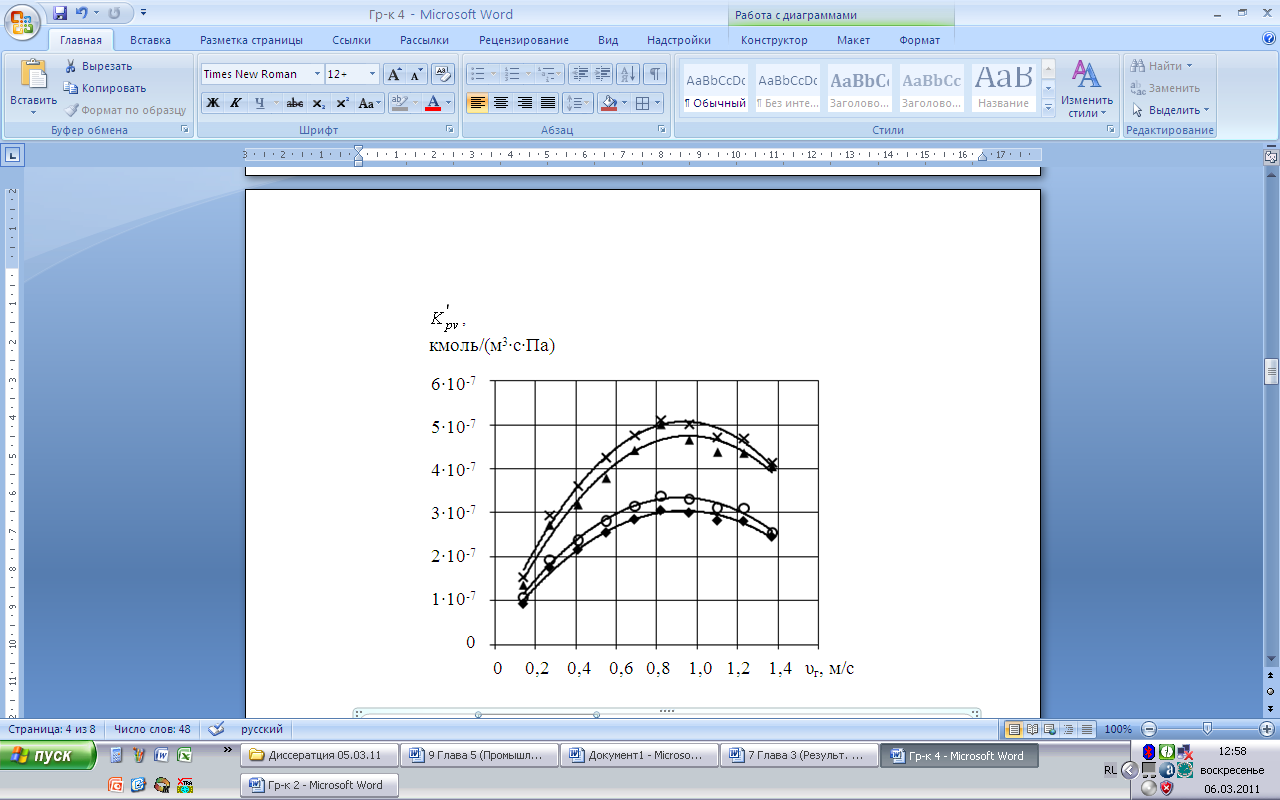Click vertical scrollbar thumb
The height and width of the screenshot is (800, 1280).
coord(1271,372)
